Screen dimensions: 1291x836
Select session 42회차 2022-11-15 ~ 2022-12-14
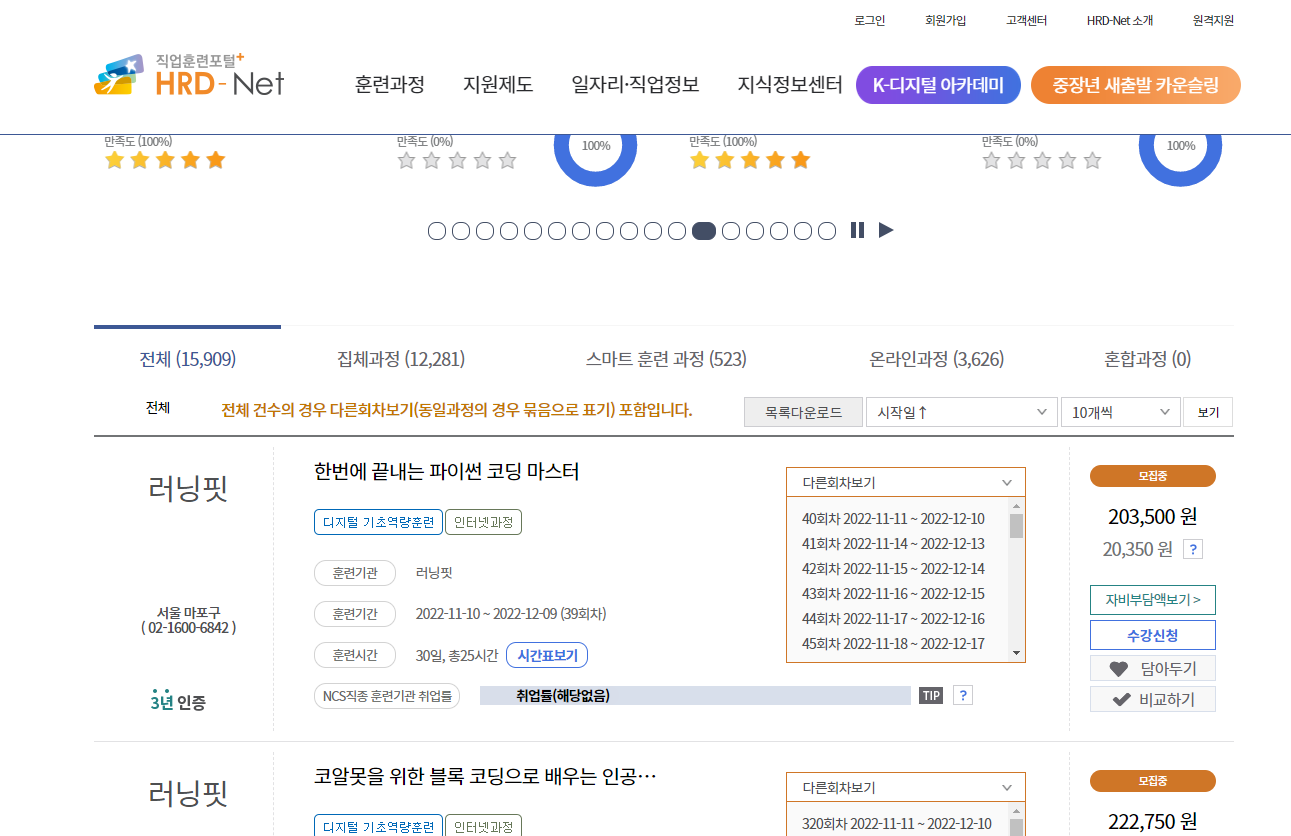[x=893, y=569]
